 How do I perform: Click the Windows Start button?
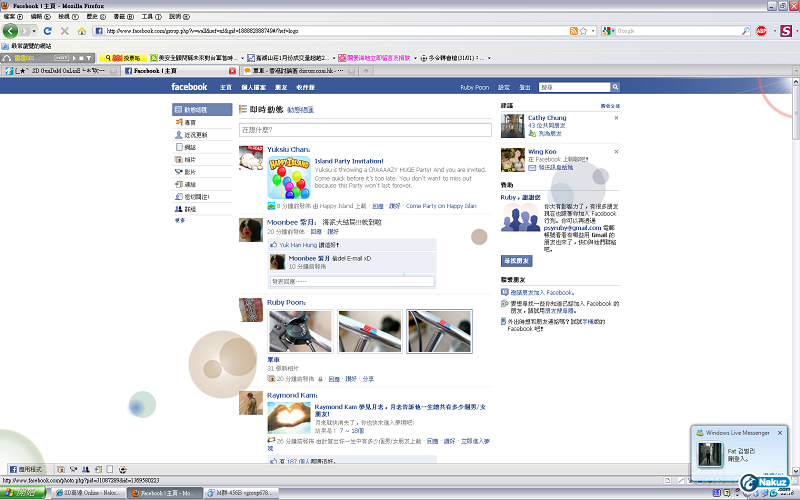[23, 493]
